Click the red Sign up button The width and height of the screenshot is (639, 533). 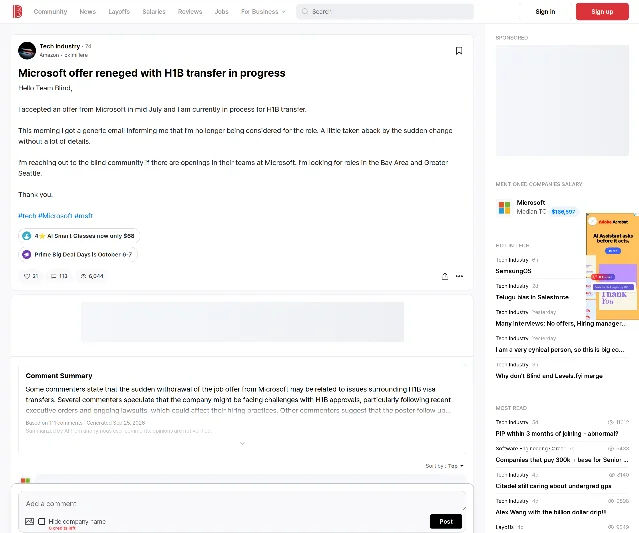pyautogui.click(x=602, y=12)
